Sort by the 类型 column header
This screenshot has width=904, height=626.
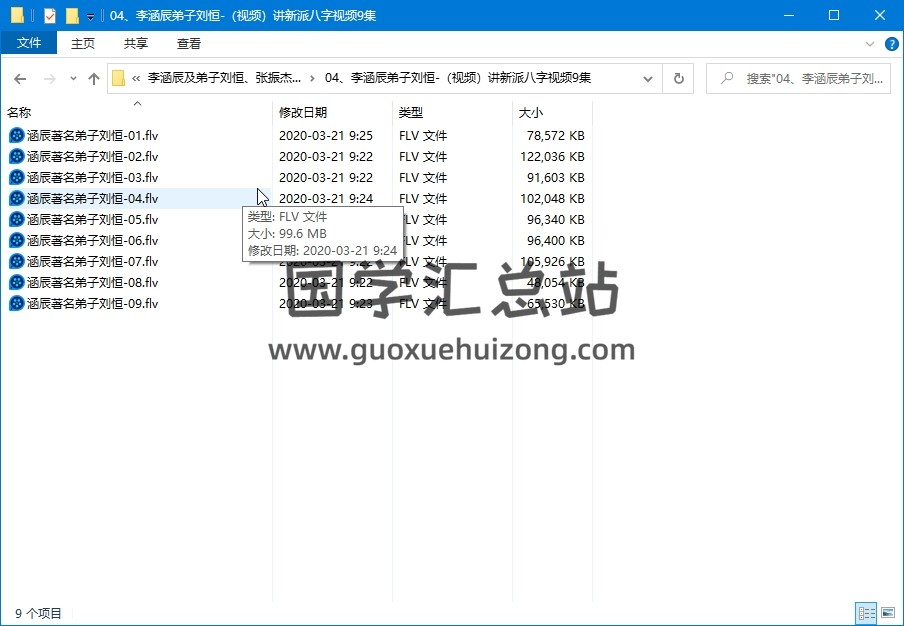(453, 112)
